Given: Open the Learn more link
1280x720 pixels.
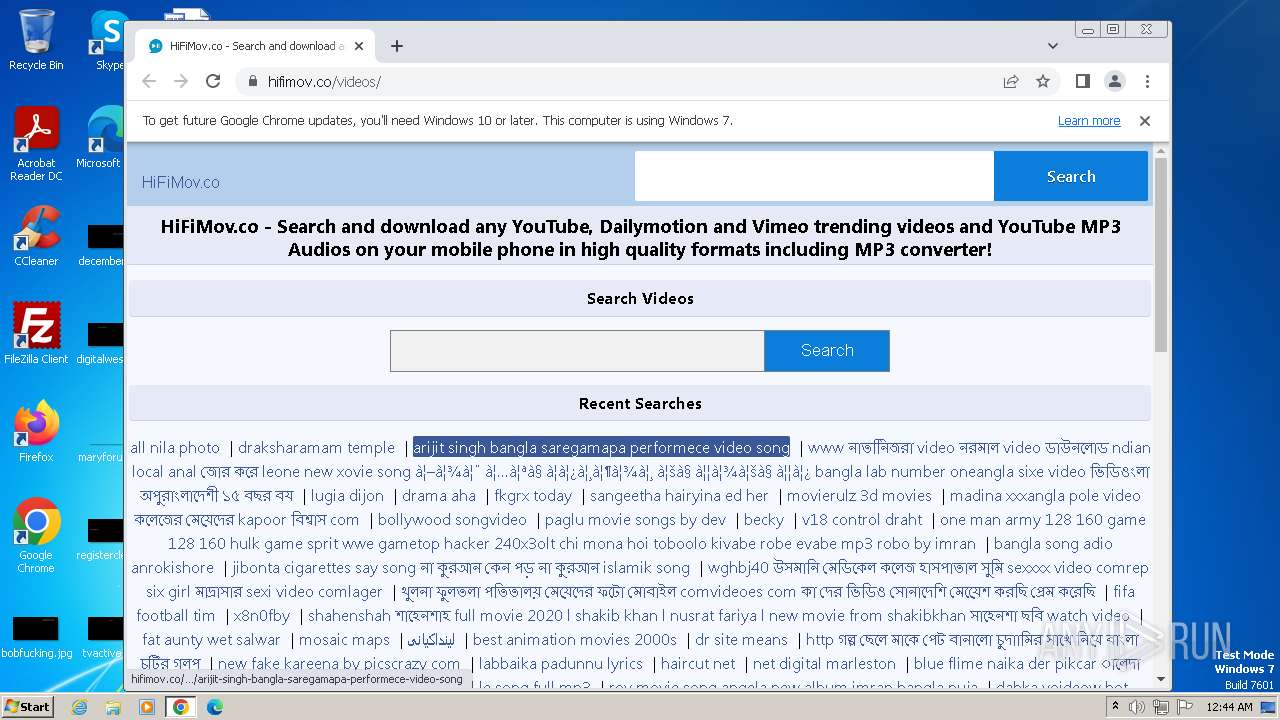Looking at the screenshot, I should coord(1089,121).
